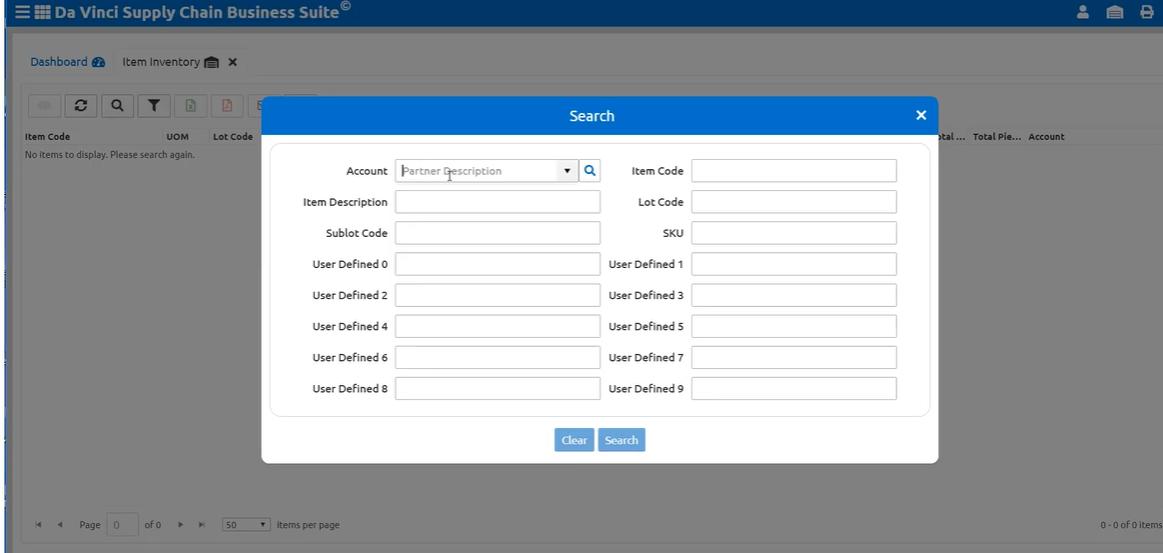
Task: Click the printer icon in top-right header
Action: tap(1146, 13)
